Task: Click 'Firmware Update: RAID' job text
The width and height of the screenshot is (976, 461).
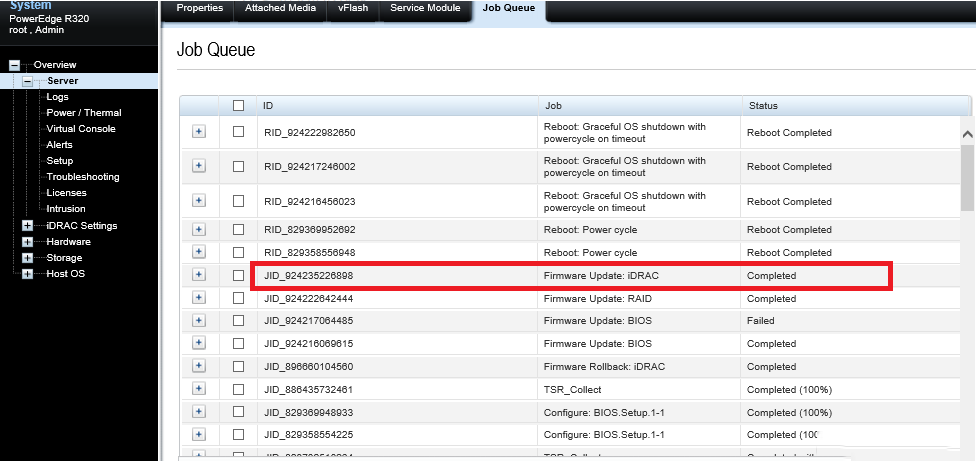Action: click(x=598, y=299)
